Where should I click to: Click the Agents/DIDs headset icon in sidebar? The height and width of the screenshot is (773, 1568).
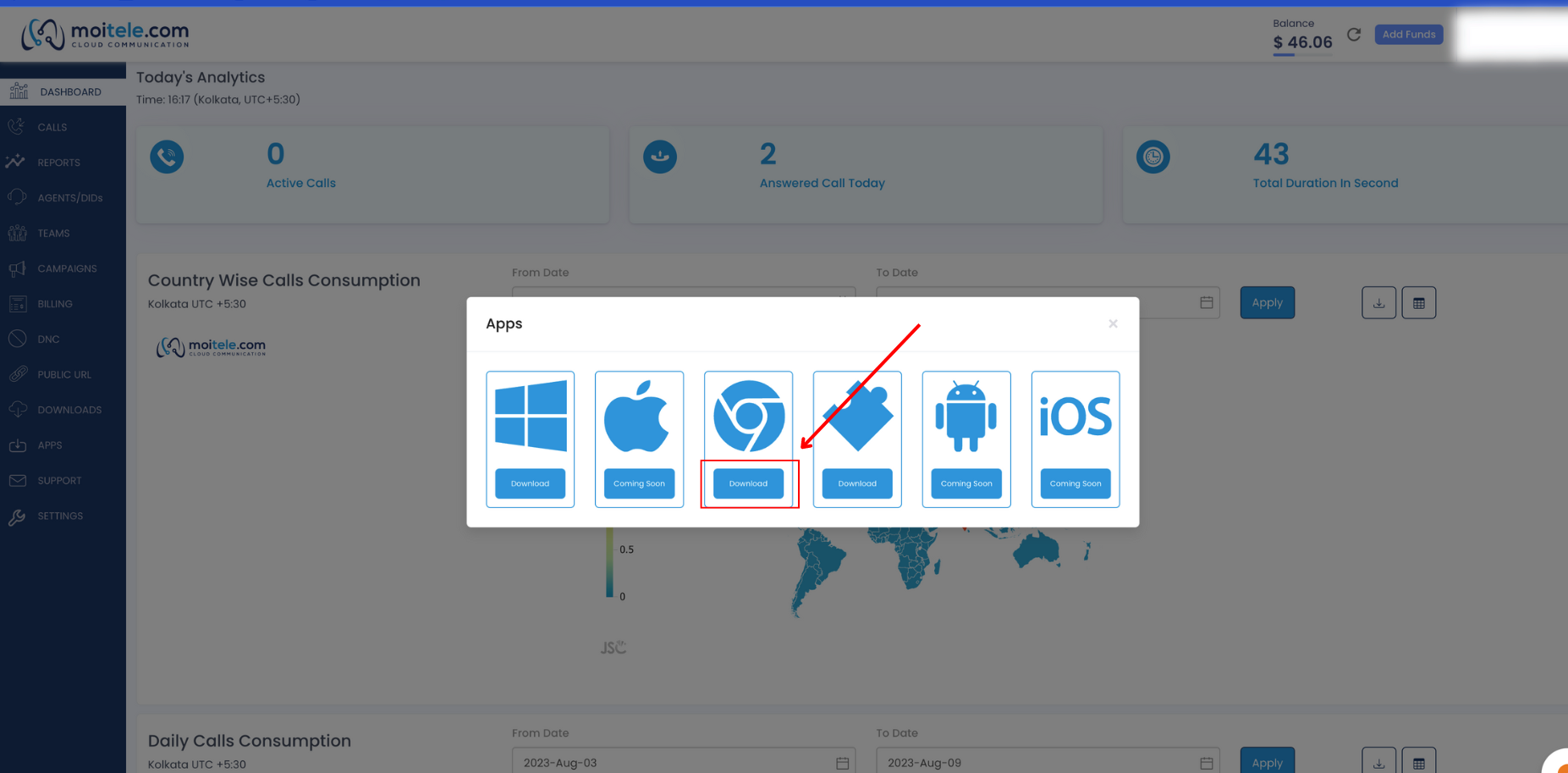tap(17, 197)
